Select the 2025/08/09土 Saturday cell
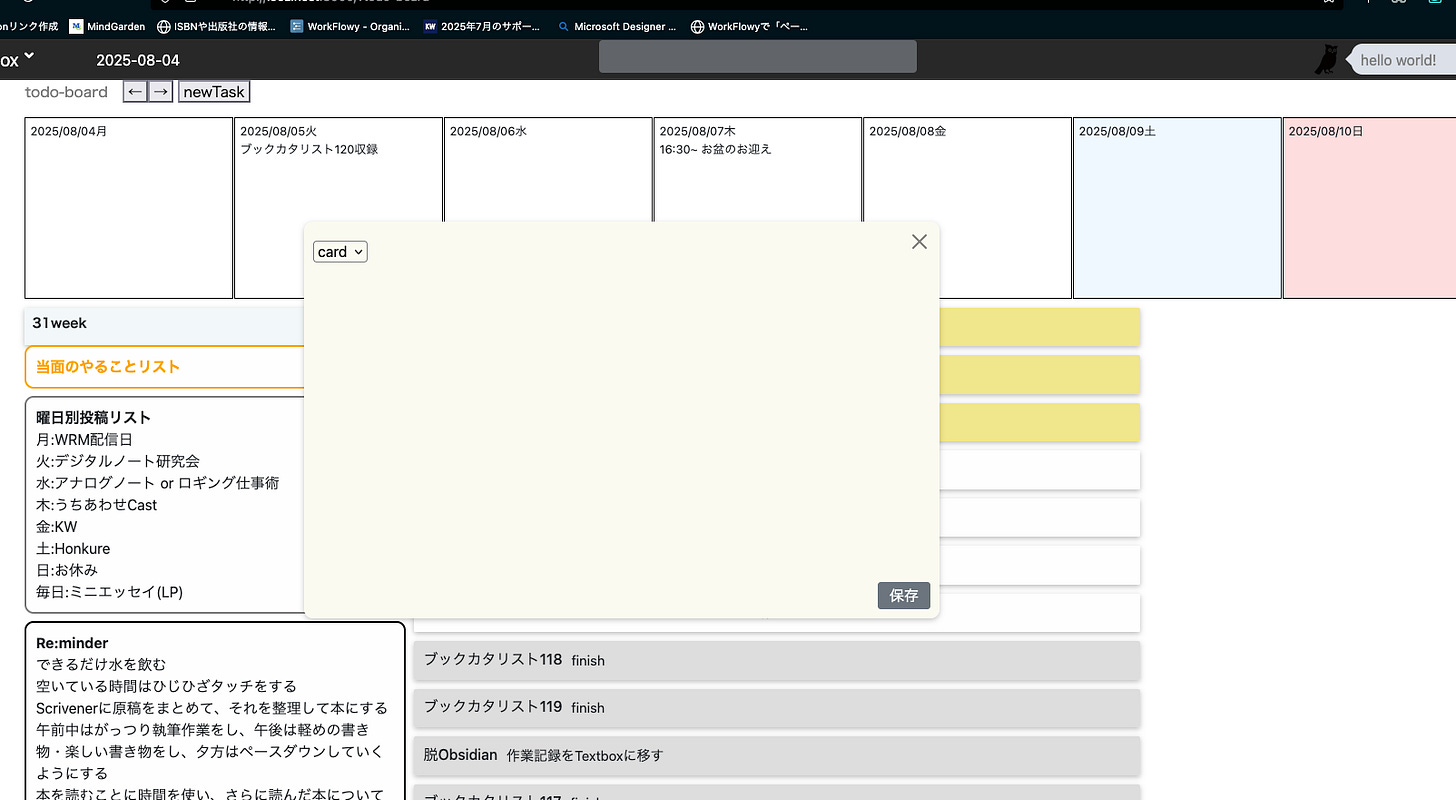The height and width of the screenshot is (800, 1456). (1177, 208)
